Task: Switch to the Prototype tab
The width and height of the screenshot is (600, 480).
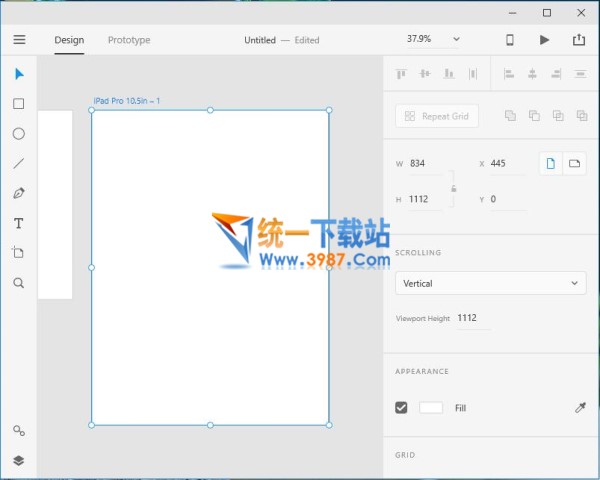Action: (x=129, y=40)
